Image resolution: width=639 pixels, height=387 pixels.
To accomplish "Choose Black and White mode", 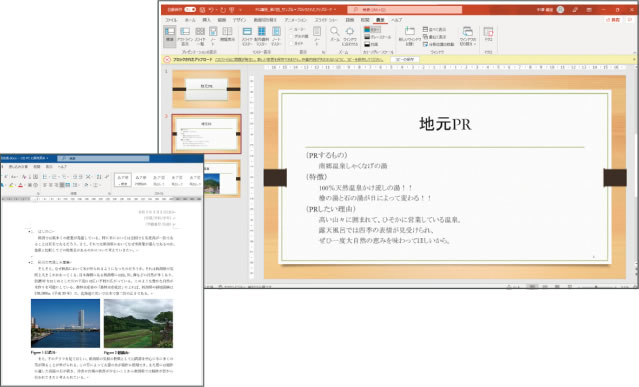I will [371, 44].
